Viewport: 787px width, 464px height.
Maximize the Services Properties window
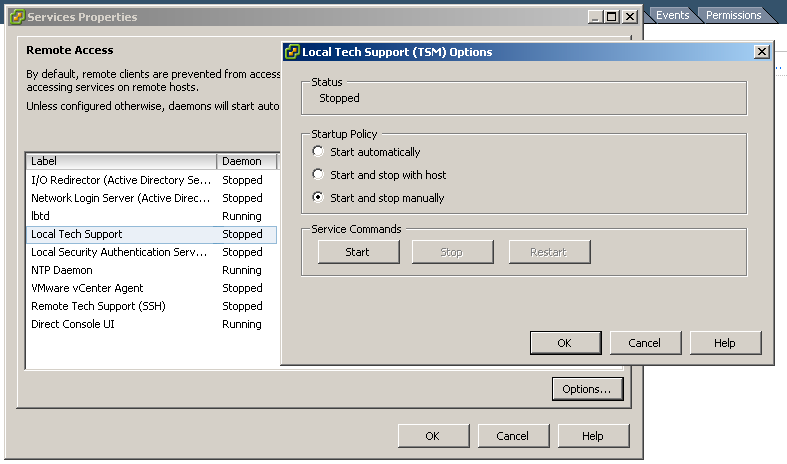(x=612, y=17)
